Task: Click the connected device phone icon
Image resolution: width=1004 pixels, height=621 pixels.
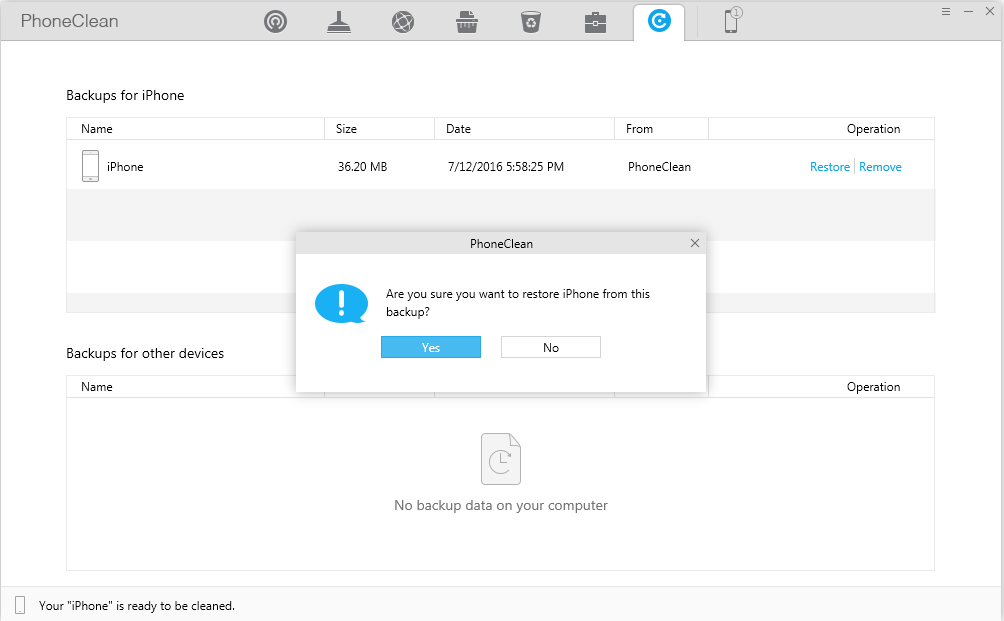Action: [x=732, y=21]
